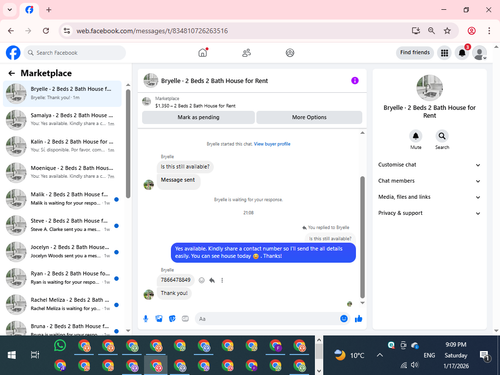Screen dimensions: 500x375
Task: Open Jocelyn conversation in list
Action: [x=62, y=252]
